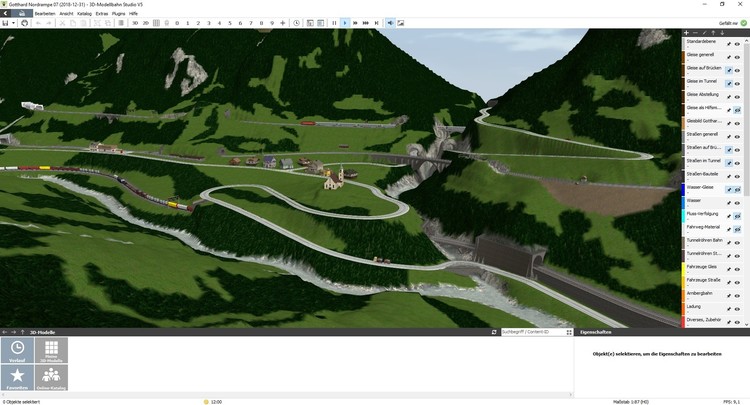
Task: Toggle lock pin on Gleise im Tunnel layer
Action: pos(729,84)
